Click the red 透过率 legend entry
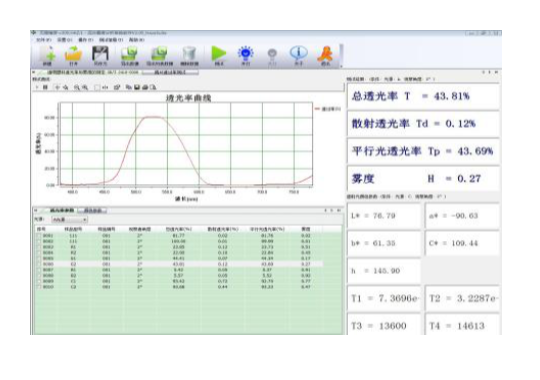 pos(328,109)
